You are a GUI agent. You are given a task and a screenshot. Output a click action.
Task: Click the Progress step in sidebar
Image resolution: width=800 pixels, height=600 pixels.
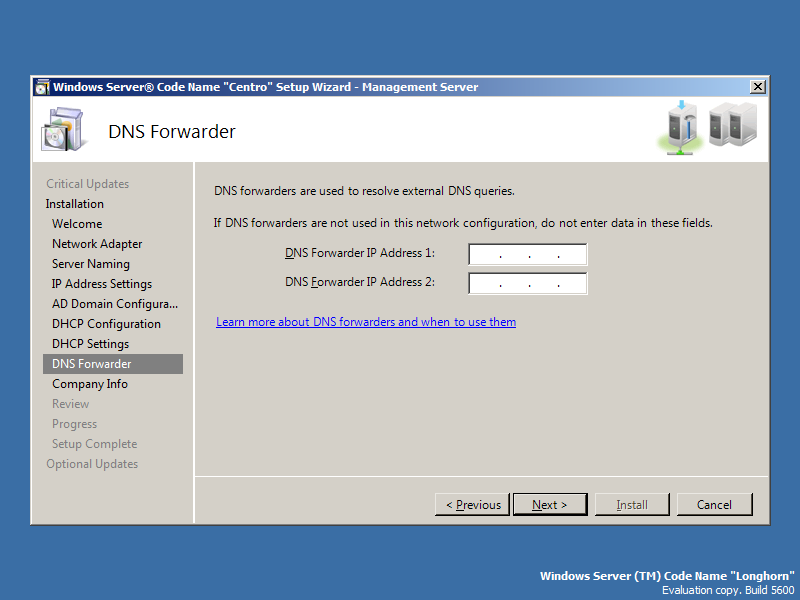74,424
